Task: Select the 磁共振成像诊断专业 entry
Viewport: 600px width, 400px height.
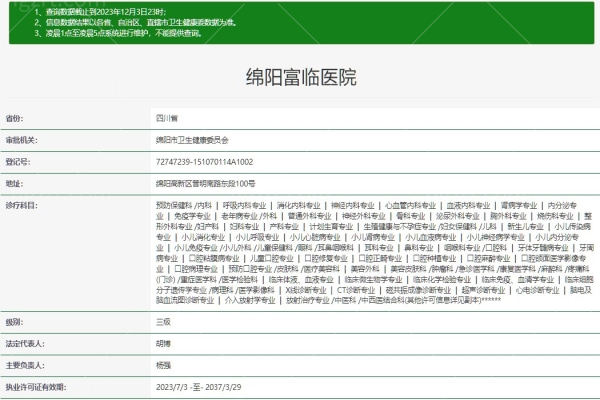Action: pyautogui.click(x=418, y=290)
